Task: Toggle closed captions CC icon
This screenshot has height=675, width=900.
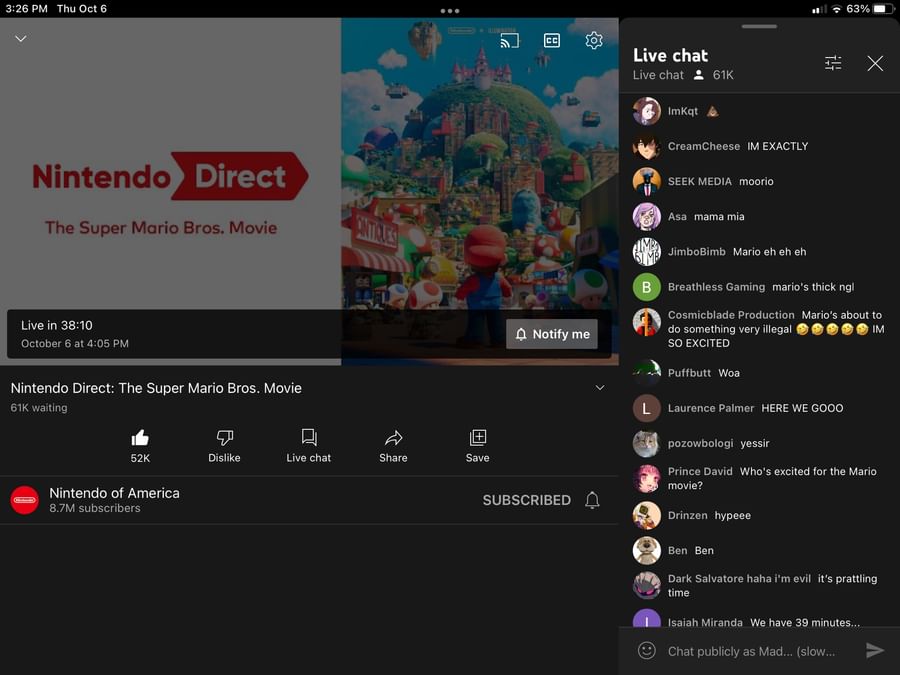Action: pyautogui.click(x=552, y=40)
